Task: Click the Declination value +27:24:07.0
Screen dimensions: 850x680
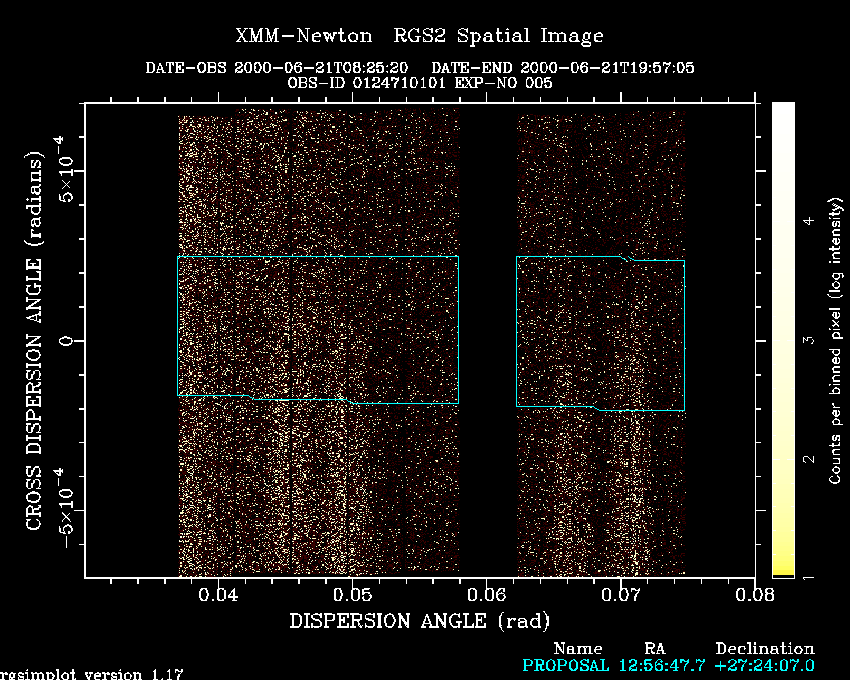Action: (764, 665)
